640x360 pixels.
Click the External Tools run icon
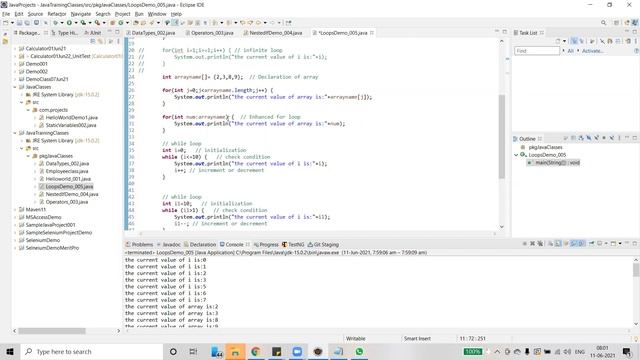point(97,22)
